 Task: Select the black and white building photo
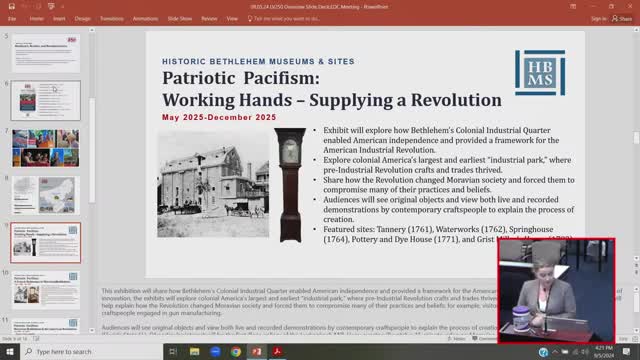click(213, 184)
